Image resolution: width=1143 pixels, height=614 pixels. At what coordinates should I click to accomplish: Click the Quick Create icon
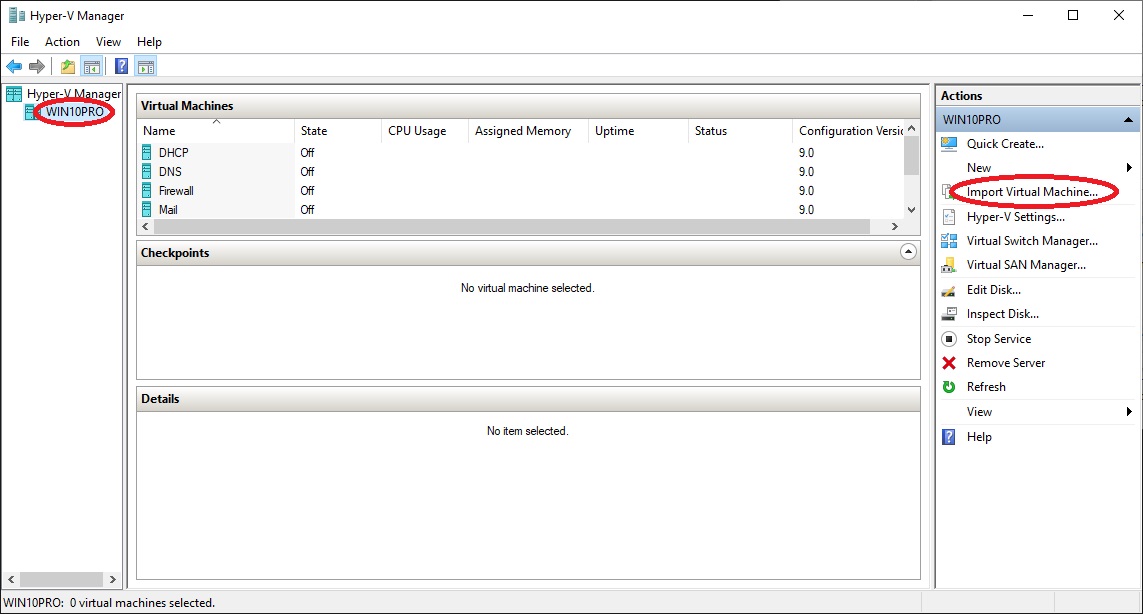948,144
